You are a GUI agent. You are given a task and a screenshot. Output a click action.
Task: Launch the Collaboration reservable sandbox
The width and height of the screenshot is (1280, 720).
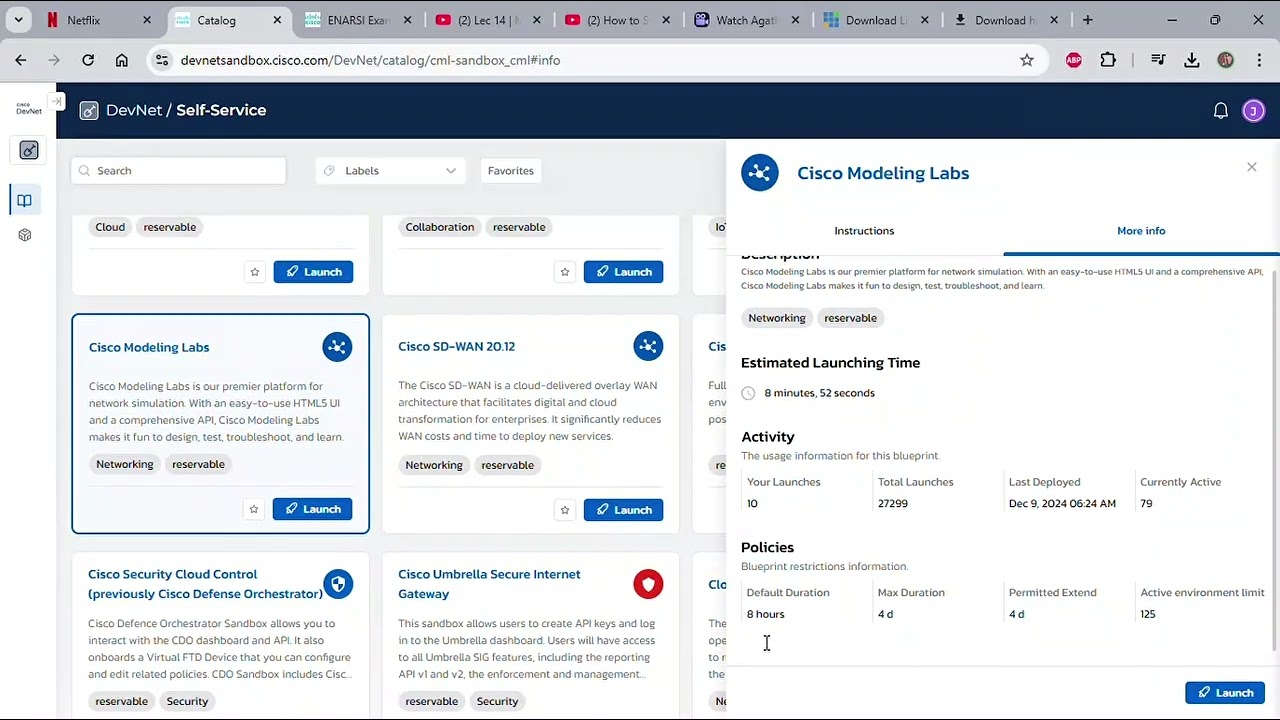click(623, 272)
